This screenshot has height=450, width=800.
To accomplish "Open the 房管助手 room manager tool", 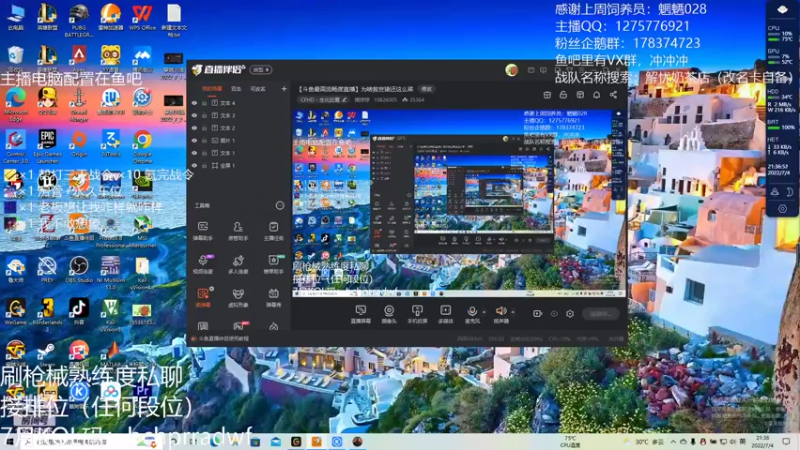I will pyautogui.click(x=238, y=230).
